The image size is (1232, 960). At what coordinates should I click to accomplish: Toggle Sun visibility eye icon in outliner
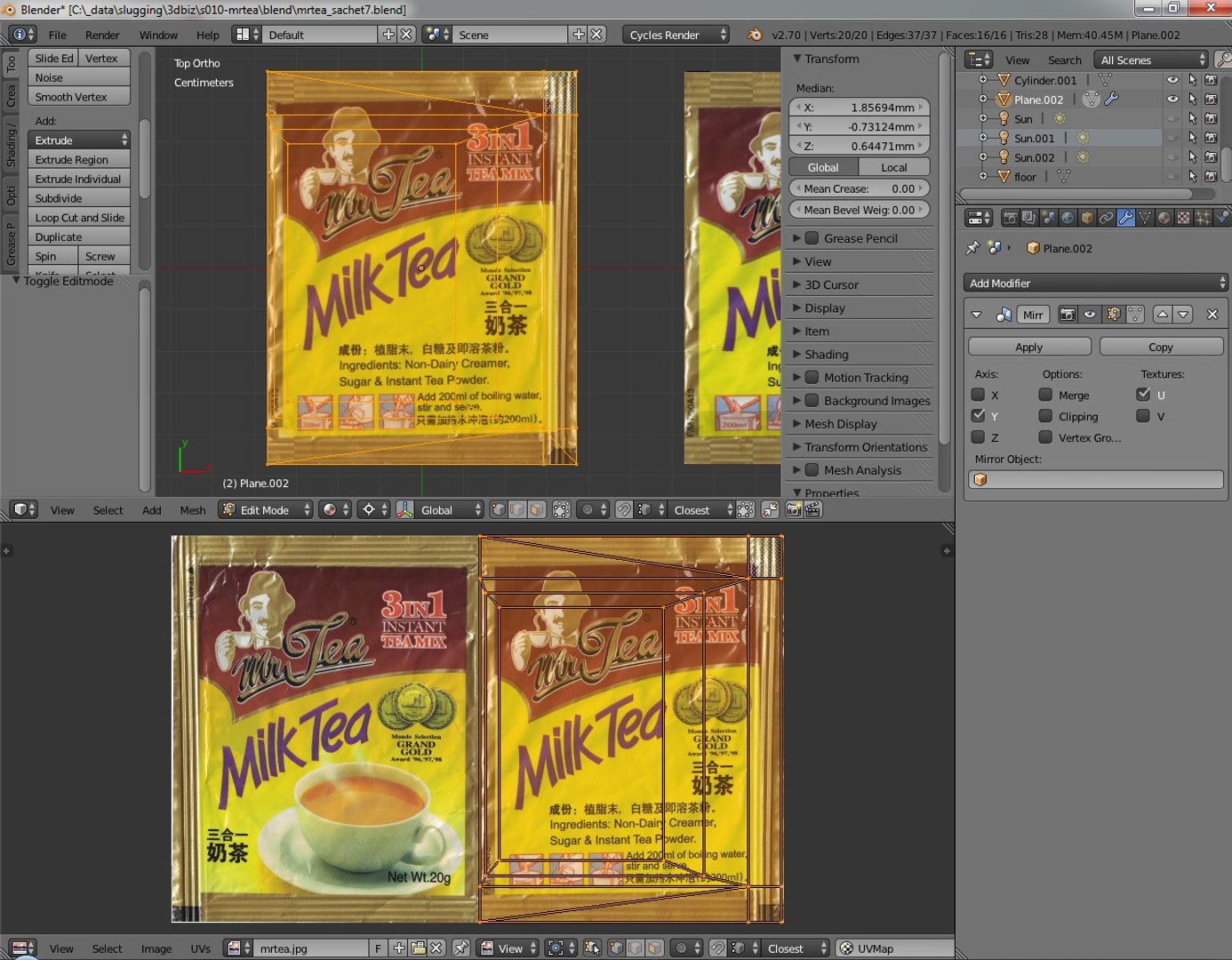(x=1172, y=119)
